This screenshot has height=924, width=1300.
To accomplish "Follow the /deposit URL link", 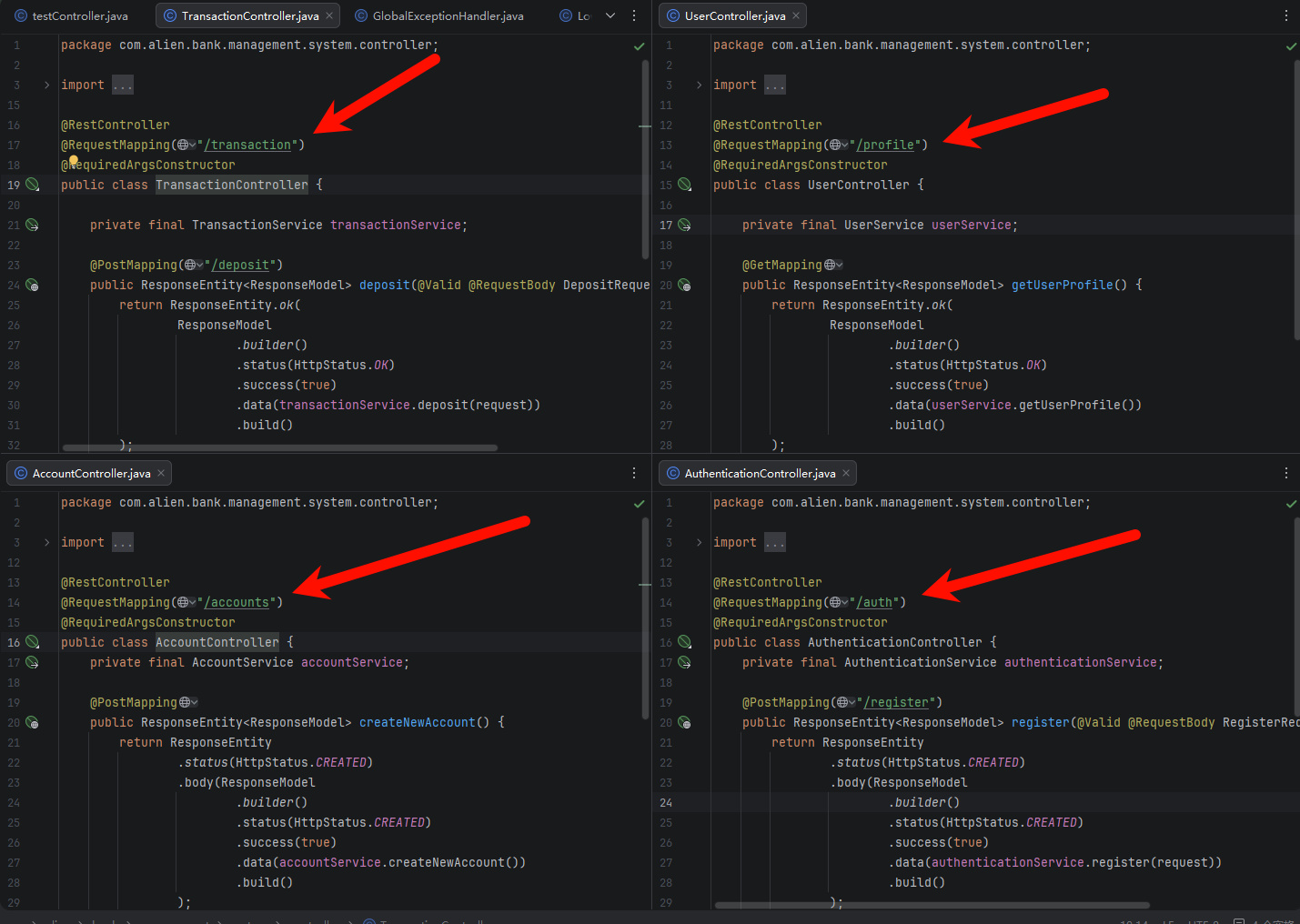I will (240, 265).
